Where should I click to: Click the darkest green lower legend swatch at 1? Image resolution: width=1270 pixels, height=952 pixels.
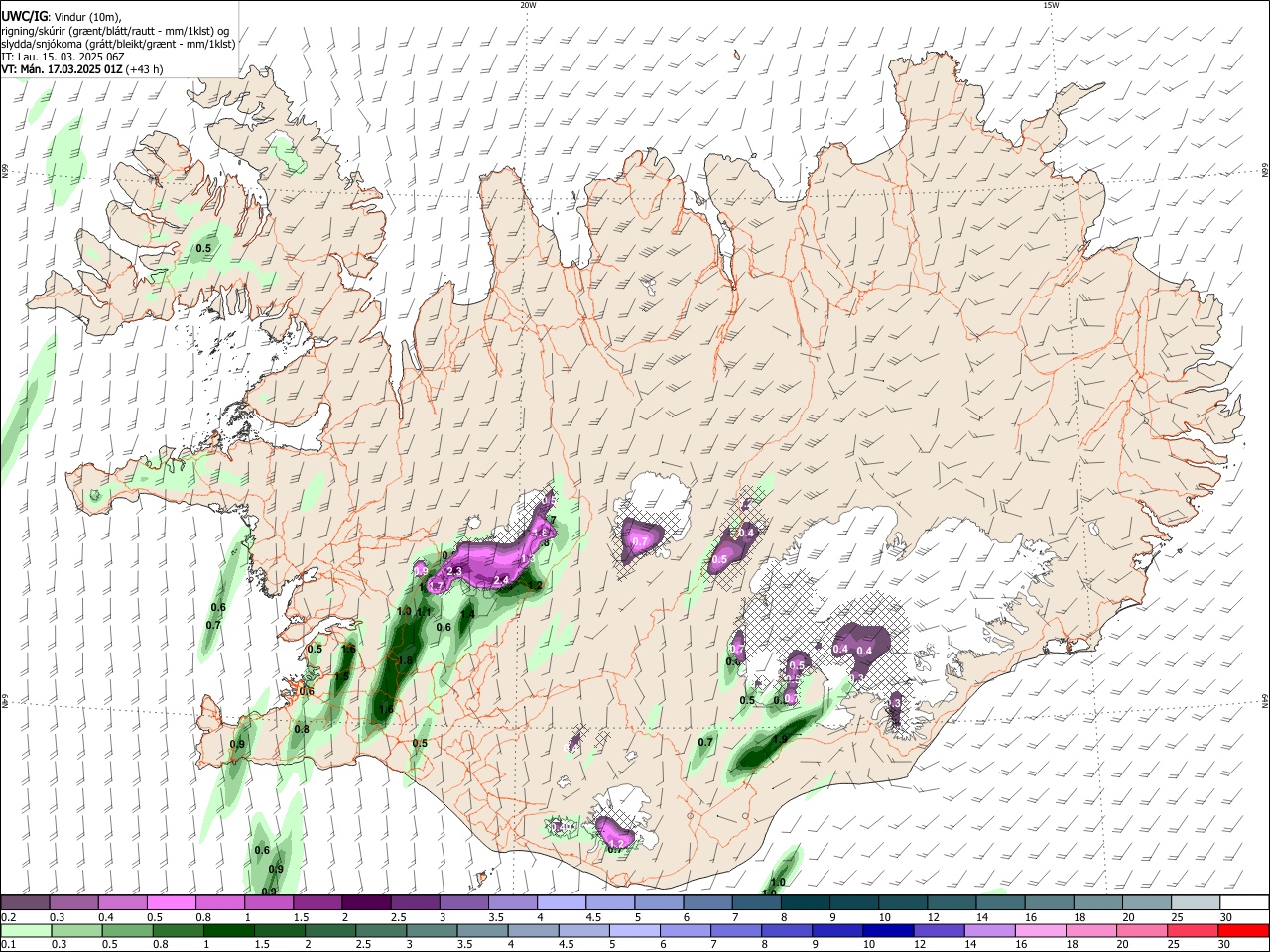coord(229,930)
